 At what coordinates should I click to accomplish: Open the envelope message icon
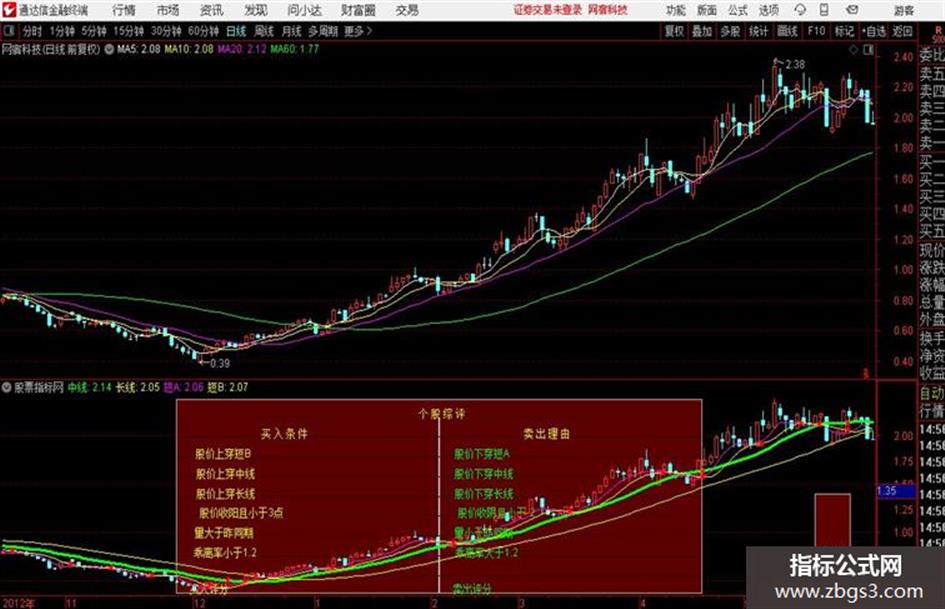pyautogui.click(x=852, y=10)
